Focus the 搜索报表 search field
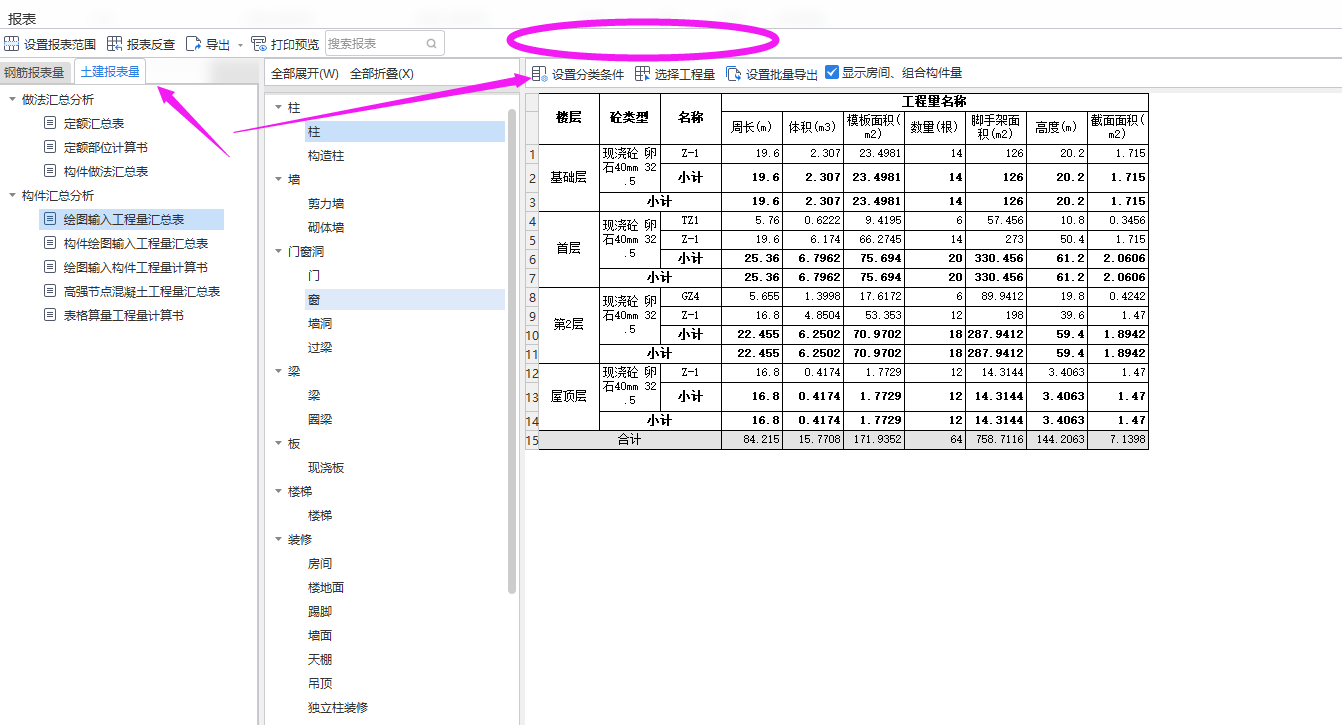1342x725 pixels. click(384, 44)
